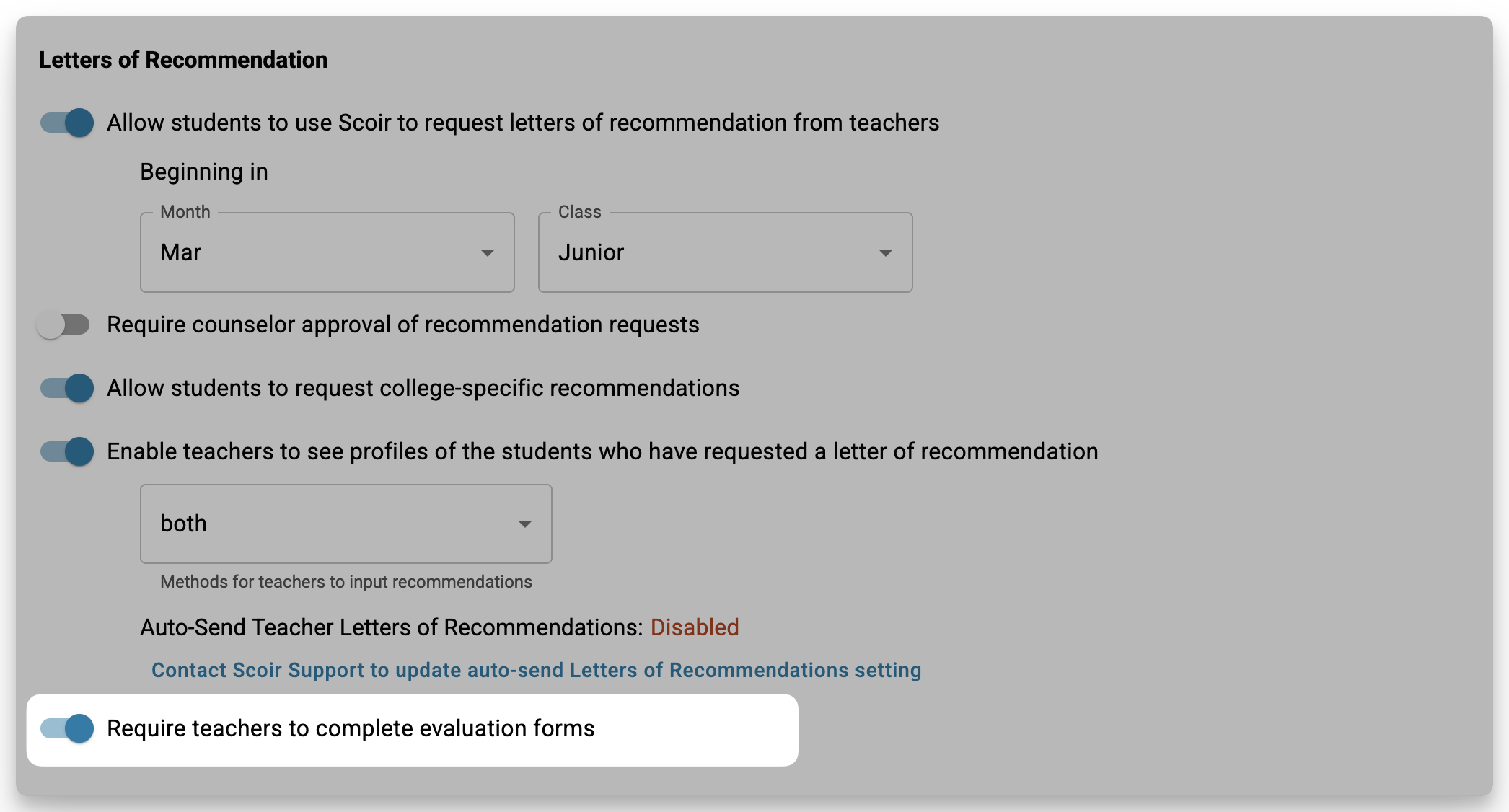
Task: Click the caret icon in the Class field
Action: tap(886, 253)
